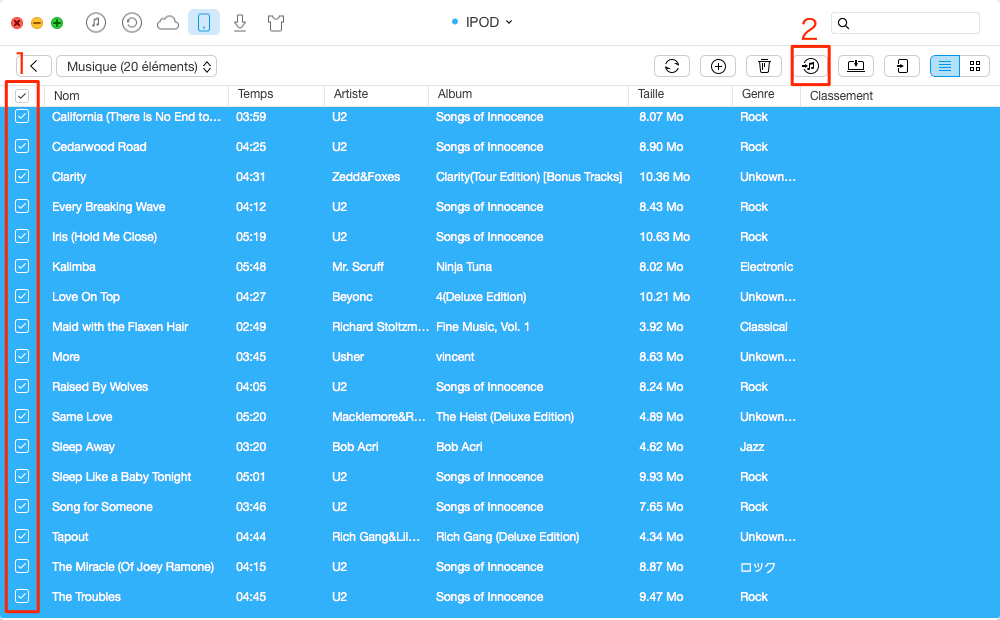The width and height of the screenshot is (1000, 620).
Task: Uncheck the Kalimba song checkbox
Action: [x=22, y=266]
